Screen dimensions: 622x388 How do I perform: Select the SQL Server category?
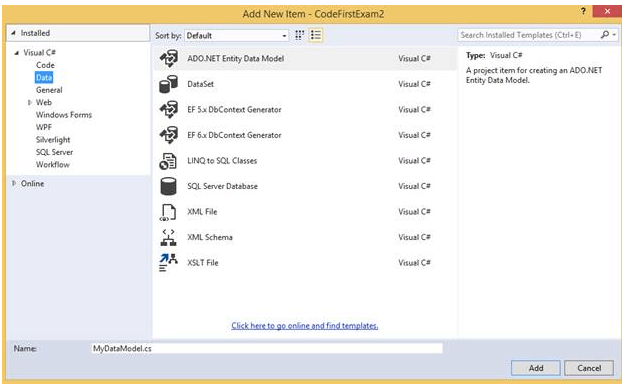[54, 152]
